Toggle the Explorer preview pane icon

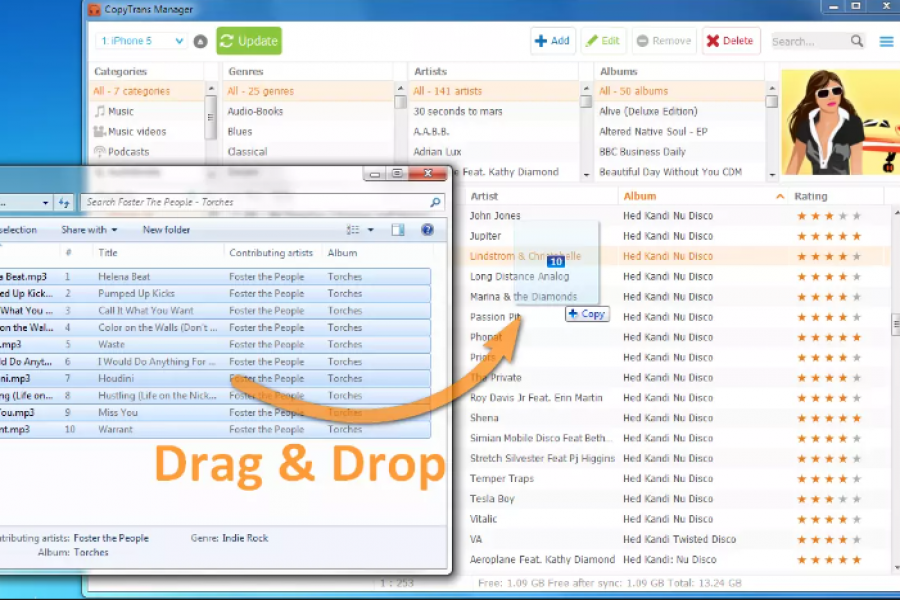click(x=398, y=230)
